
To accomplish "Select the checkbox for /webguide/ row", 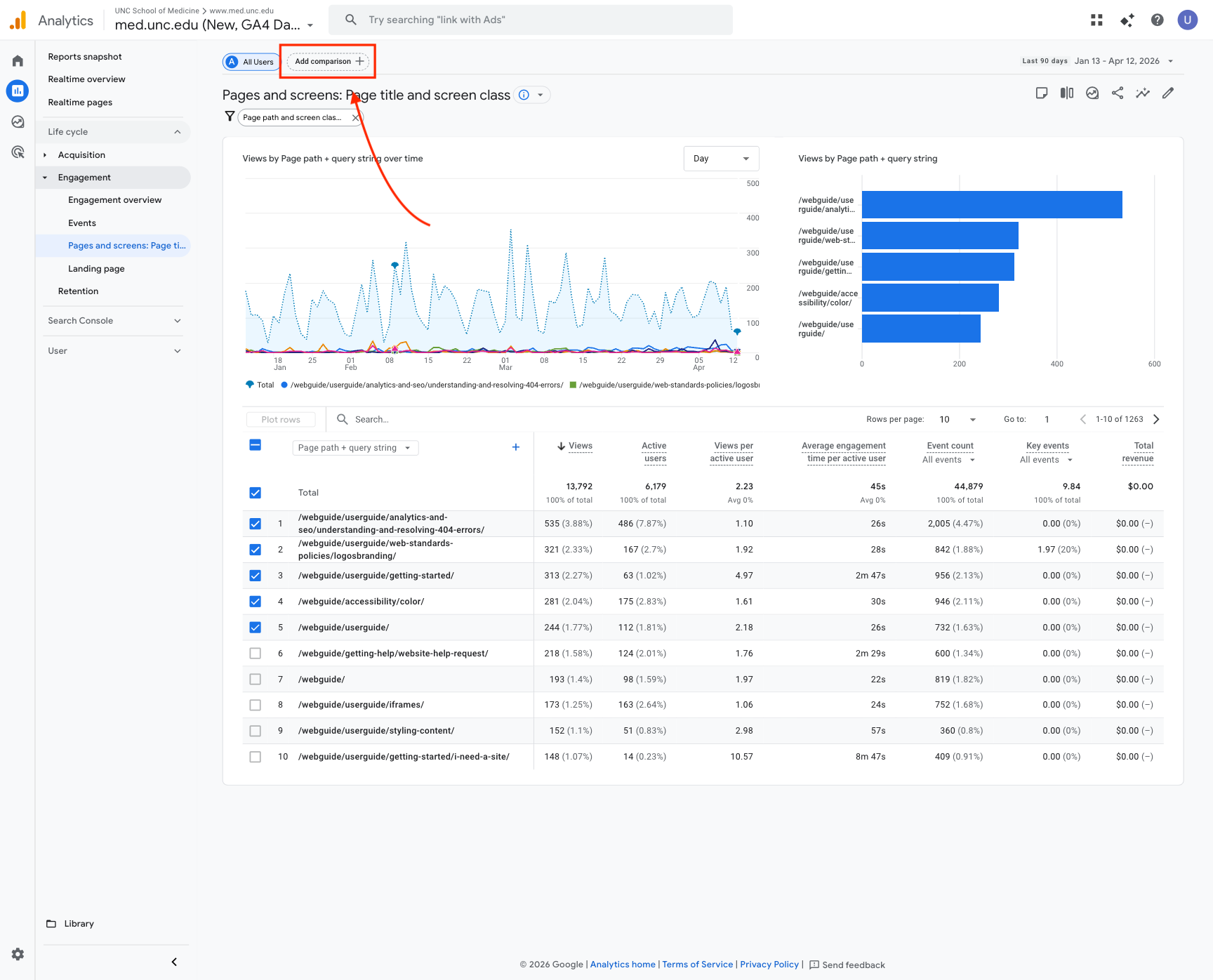I will [256, 680].
